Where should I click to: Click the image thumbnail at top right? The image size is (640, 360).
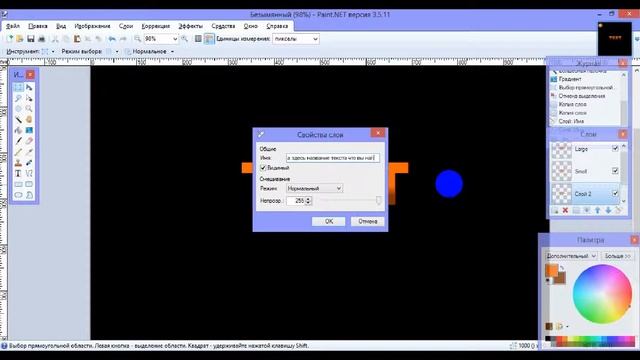(615, 39)
